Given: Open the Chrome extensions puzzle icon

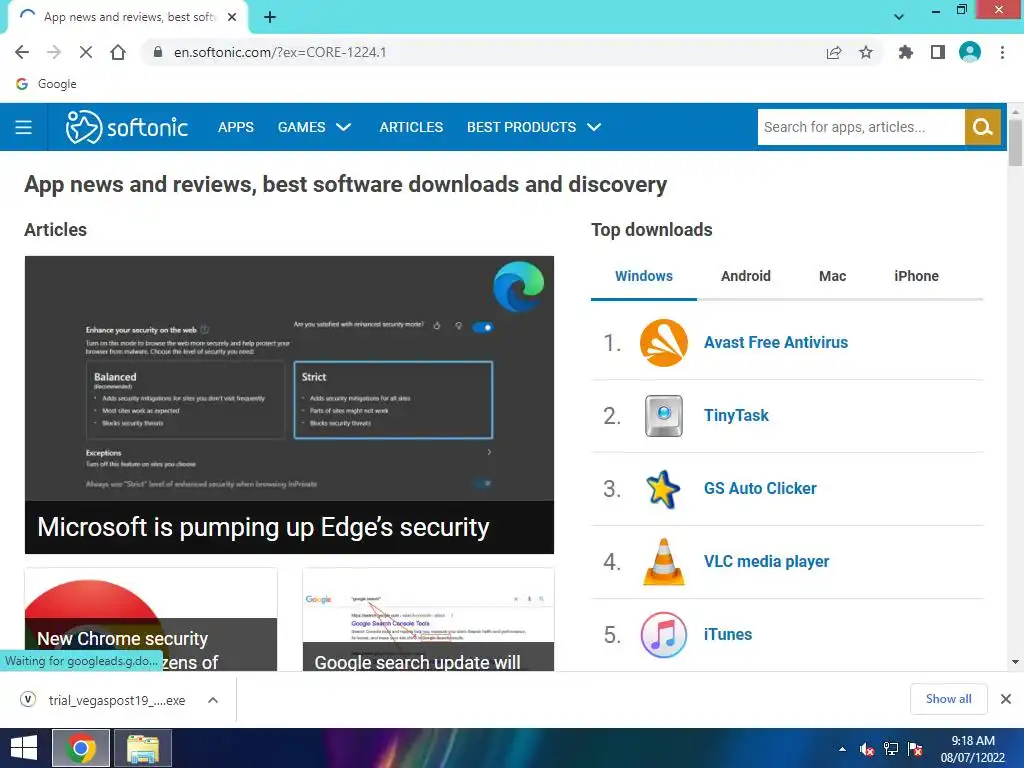Looking at the screenshot, I should click(x=905, y=52).
